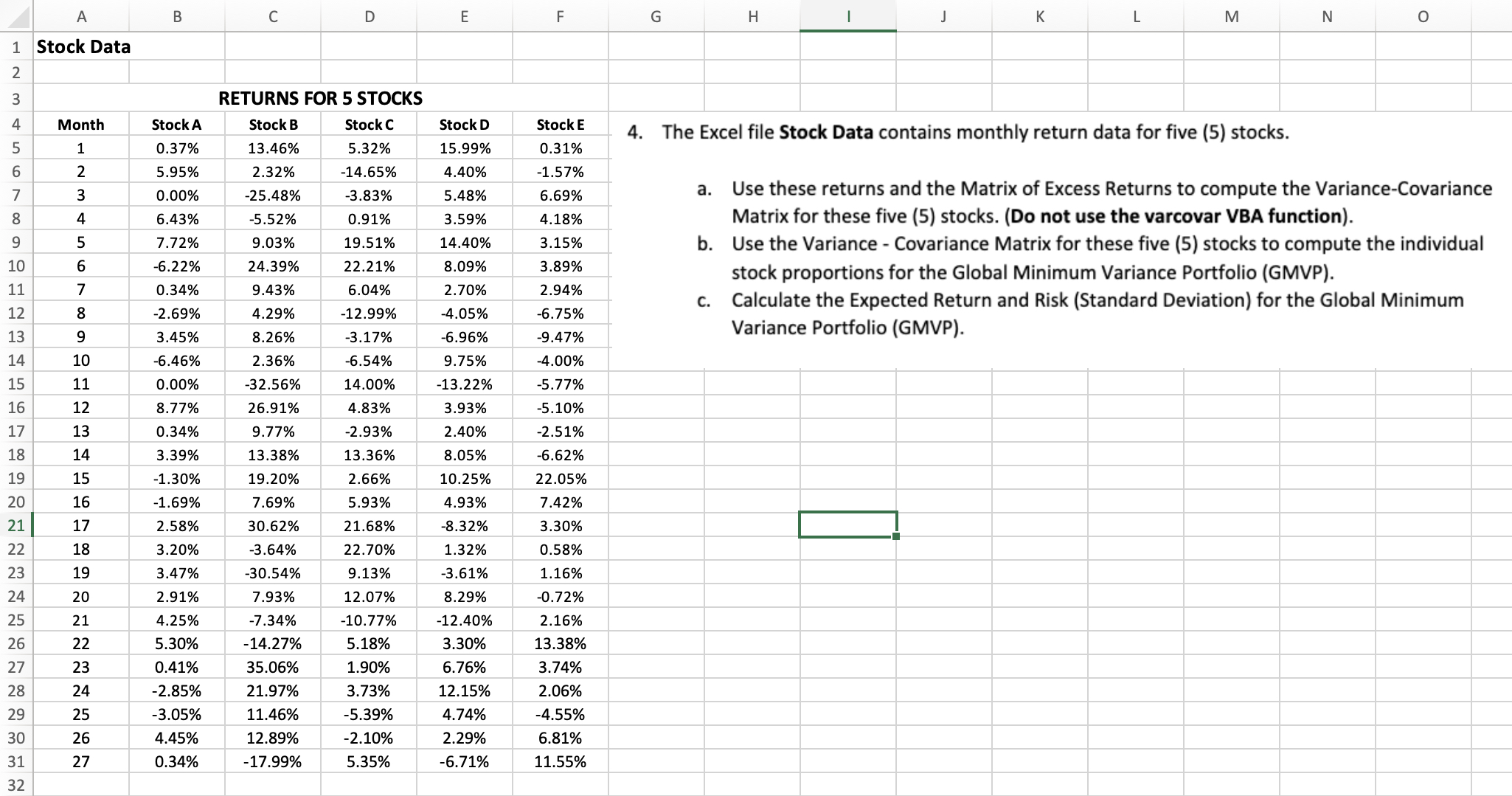Select the cell with value 22.05%
Screen dimensions: 1512x796
pos(560,478)
